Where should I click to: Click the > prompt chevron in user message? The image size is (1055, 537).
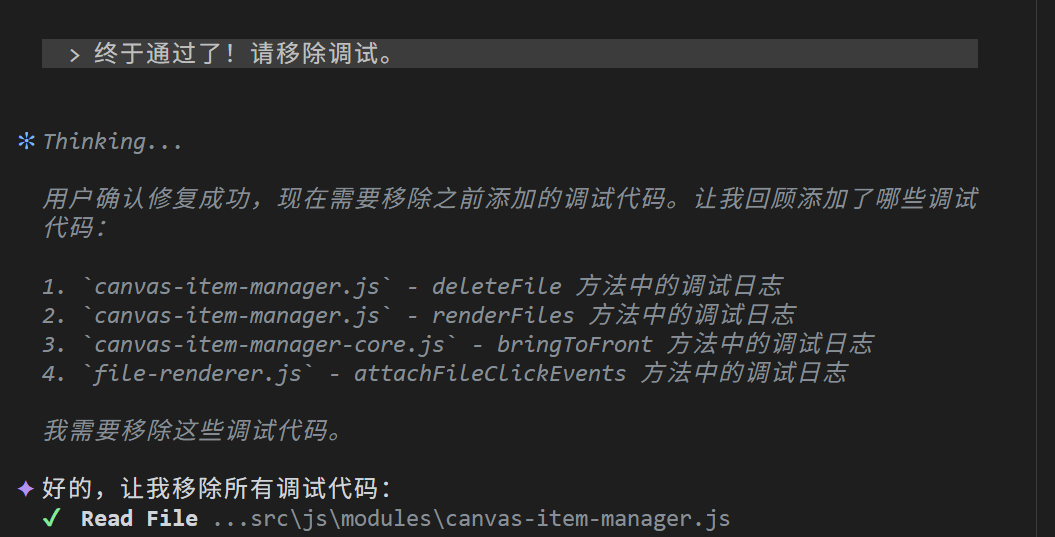(74, 55)
